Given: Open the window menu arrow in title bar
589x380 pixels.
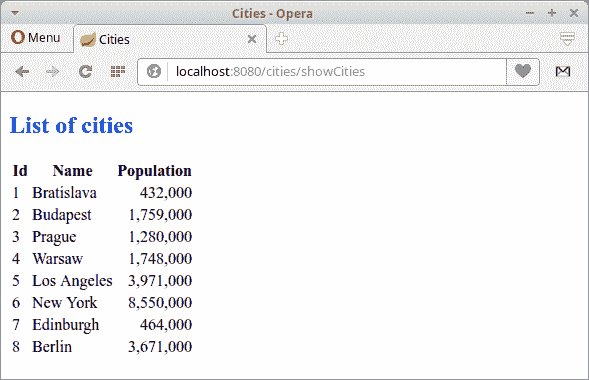Looking at the screenshot, I should click(x=15, y=13).
